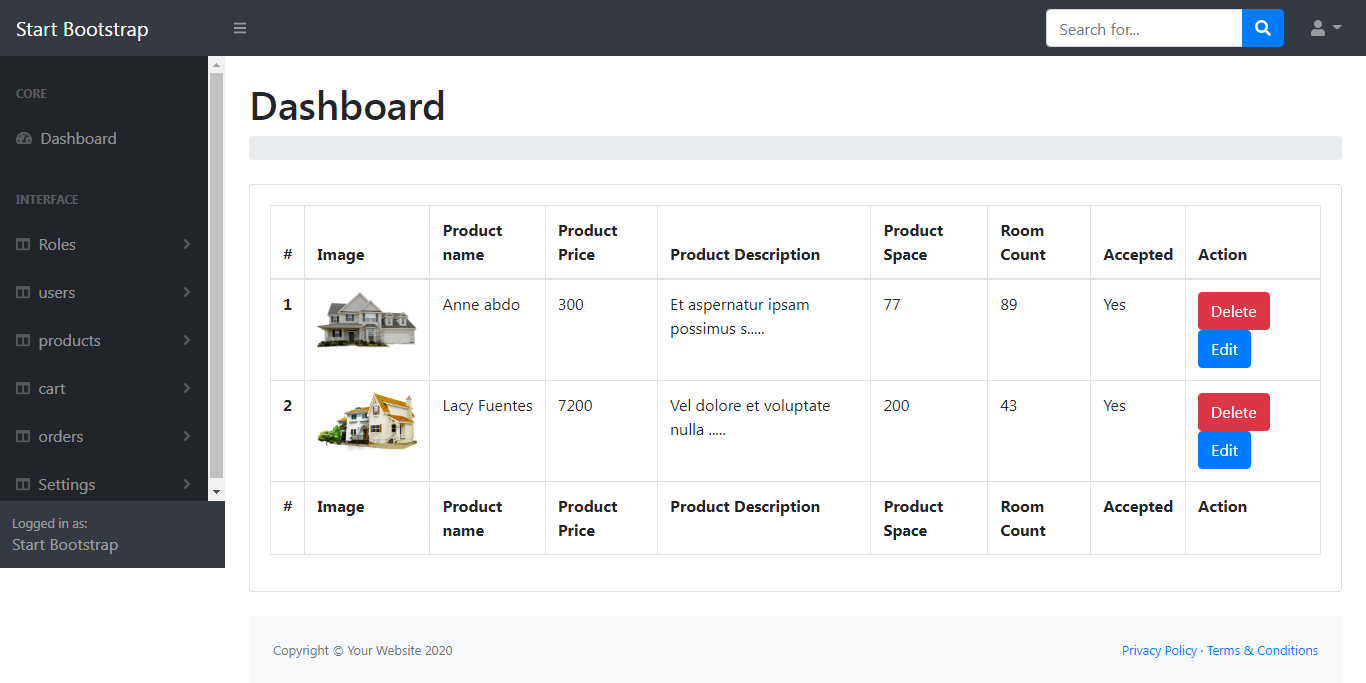Click the sidebar scrollbar down arrow
This screenshot has height=683, width=1366.
tap(216, 492)
